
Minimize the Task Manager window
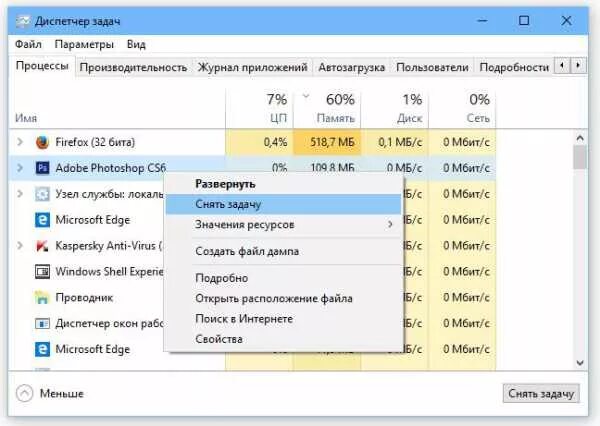tap(483, 21)
